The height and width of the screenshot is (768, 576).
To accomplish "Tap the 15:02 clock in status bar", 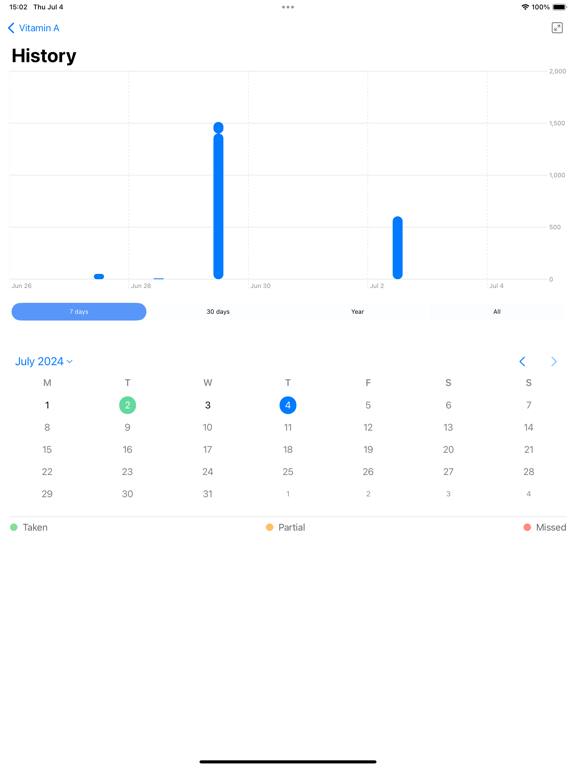I will pos(18,7).
